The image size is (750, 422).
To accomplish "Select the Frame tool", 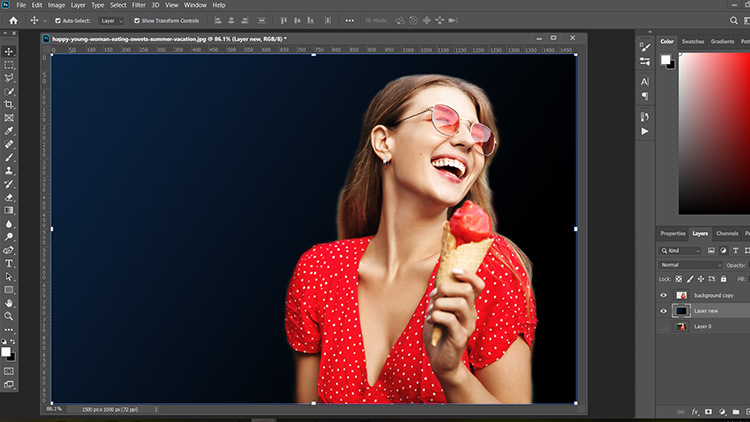I will [9, 118].
